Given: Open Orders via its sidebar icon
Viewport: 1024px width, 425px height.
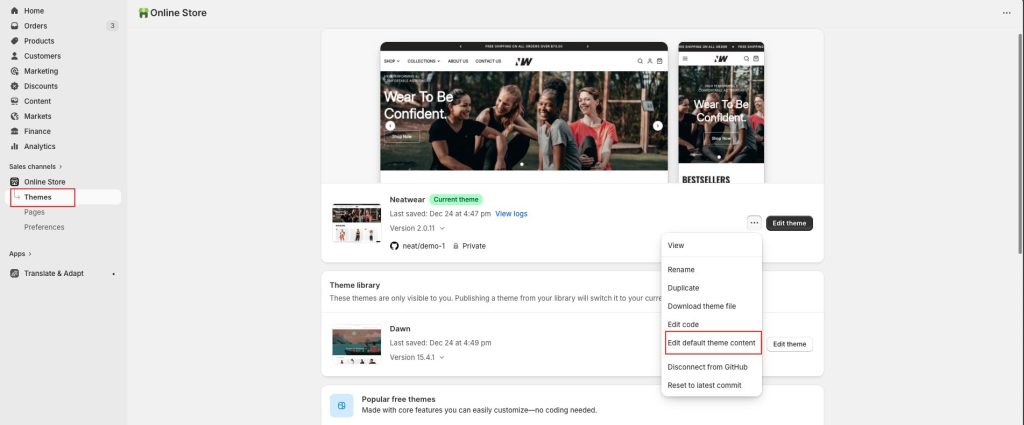Looking at the screenshot, I should tap(14, 26).
